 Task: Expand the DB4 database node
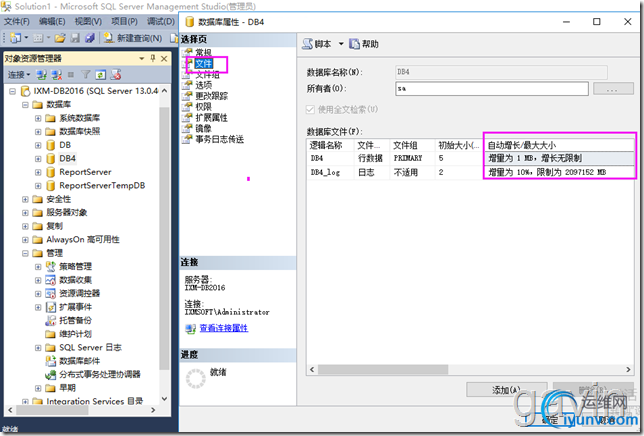click(38, 159)
